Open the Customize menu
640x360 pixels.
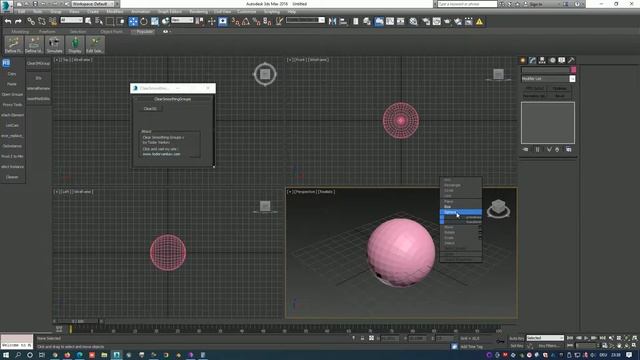(247, 12)
